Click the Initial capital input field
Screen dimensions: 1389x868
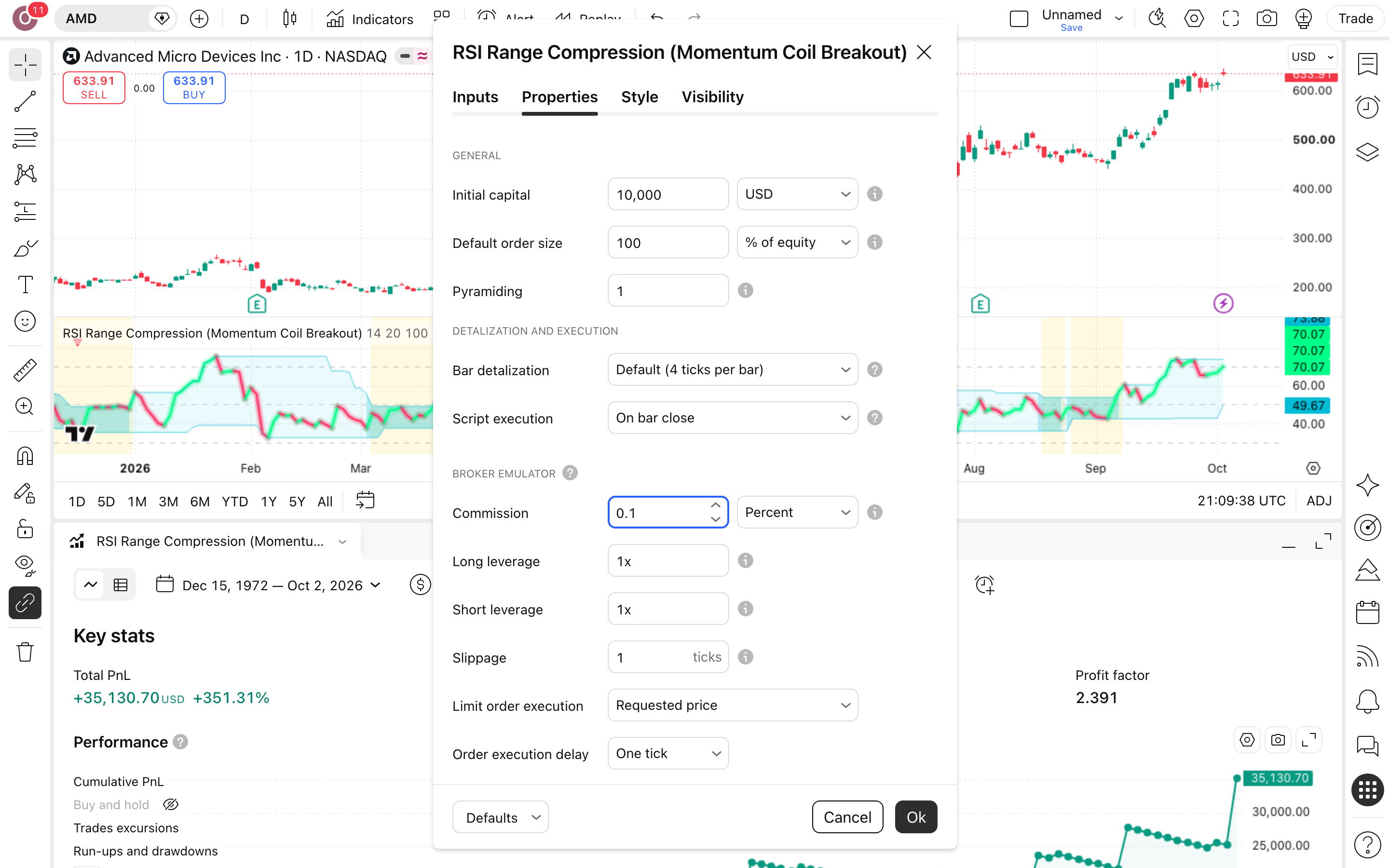click(668, 194)
